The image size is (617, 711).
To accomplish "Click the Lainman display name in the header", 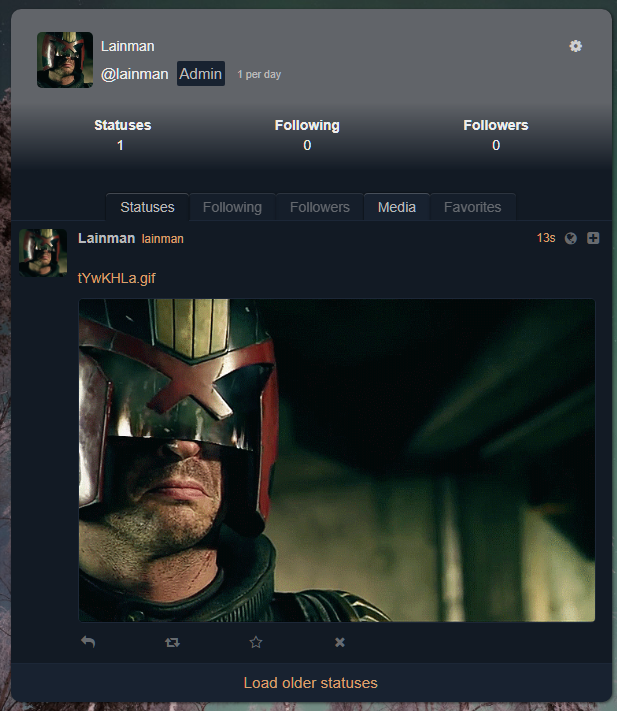I will [127, 46].
